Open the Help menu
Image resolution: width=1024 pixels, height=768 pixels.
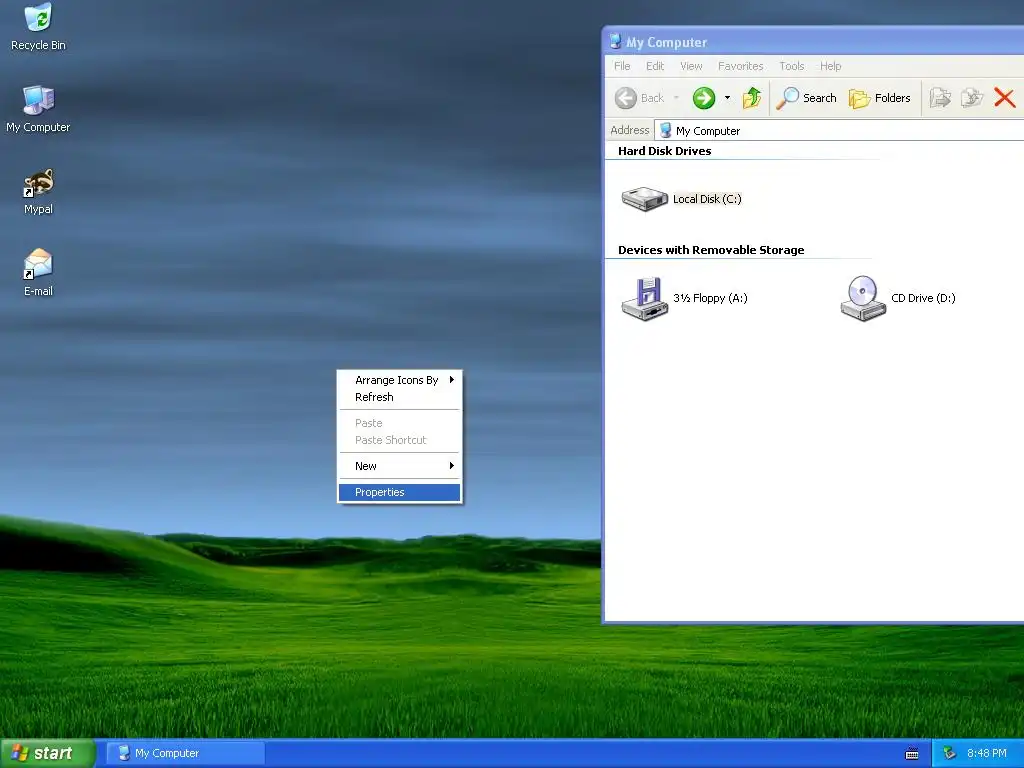click(x=831, y=66)
